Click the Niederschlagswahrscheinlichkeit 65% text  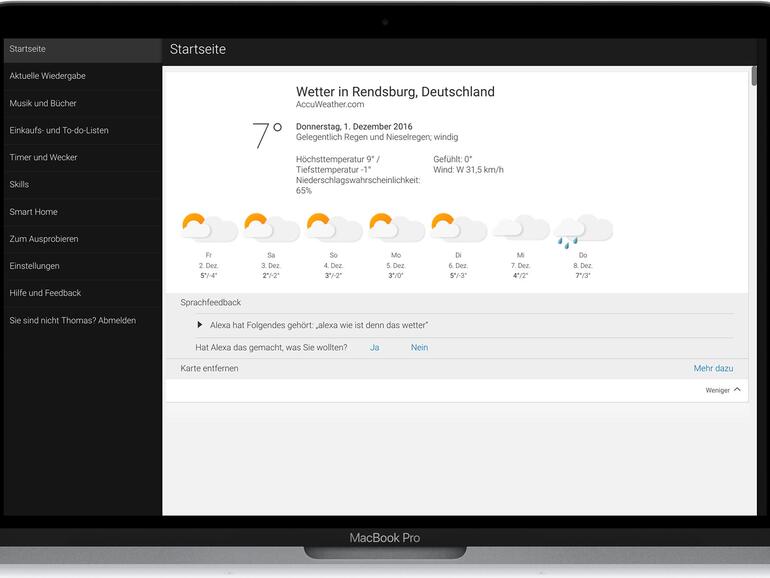click(x=358, y=185)
